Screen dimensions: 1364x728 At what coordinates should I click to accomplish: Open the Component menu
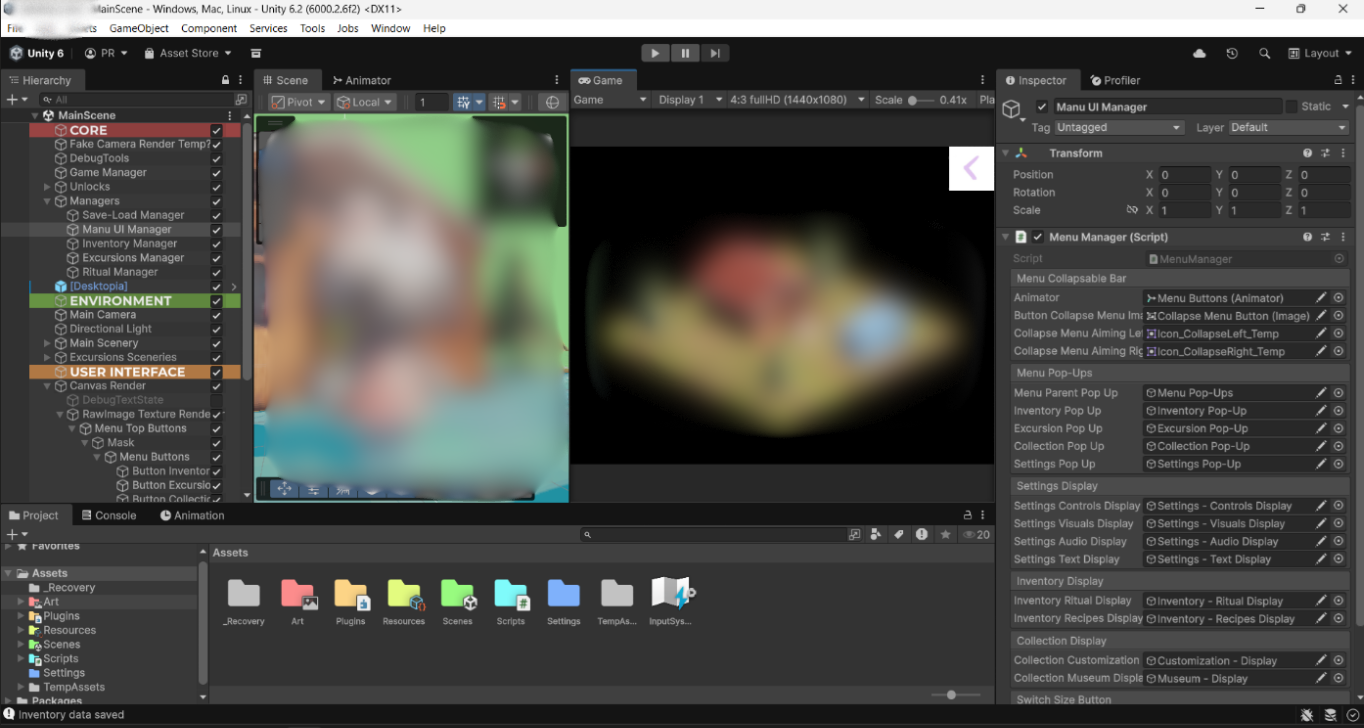[209, 28]
